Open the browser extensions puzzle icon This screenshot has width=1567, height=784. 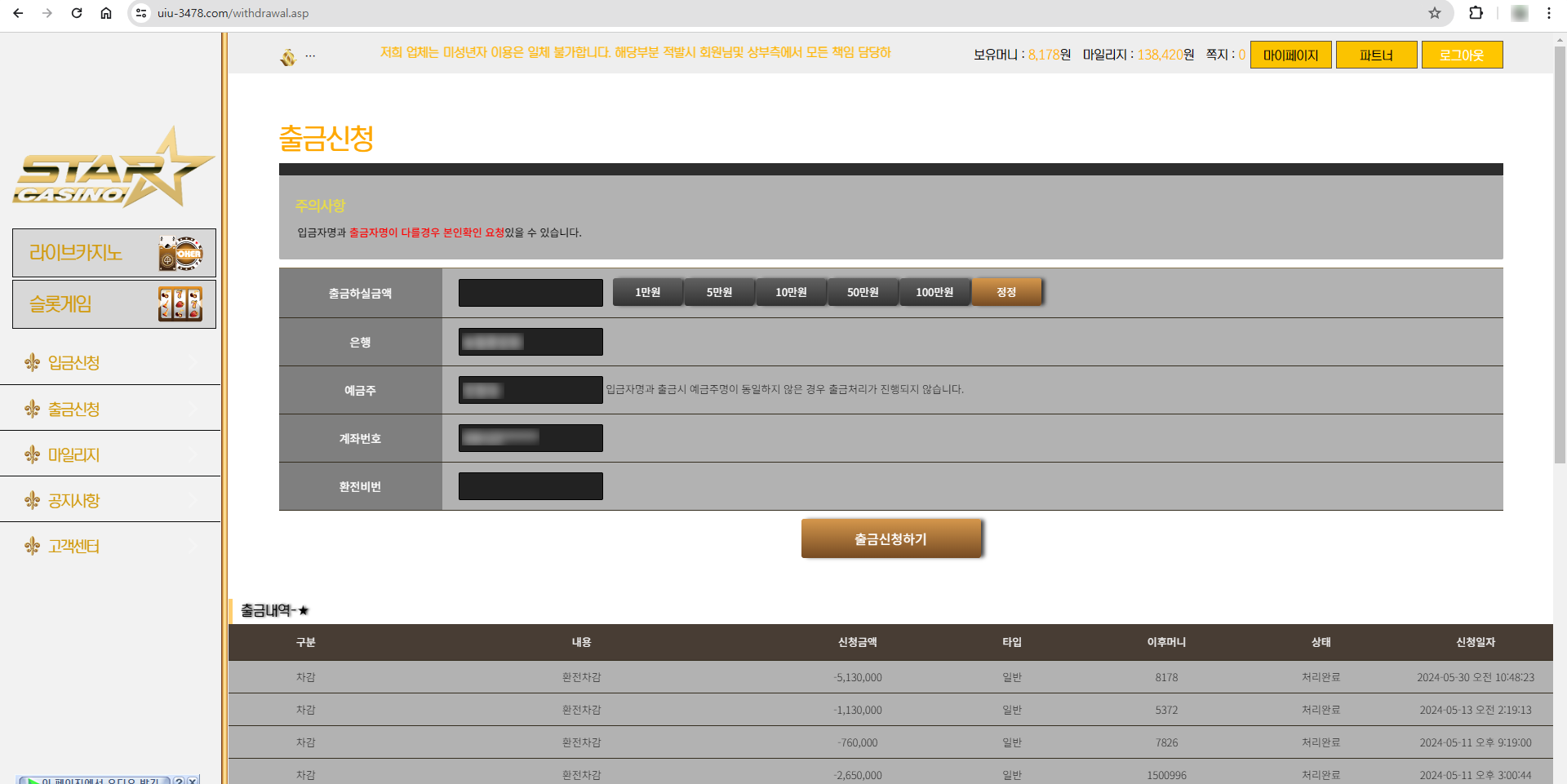click(1476, 13)
